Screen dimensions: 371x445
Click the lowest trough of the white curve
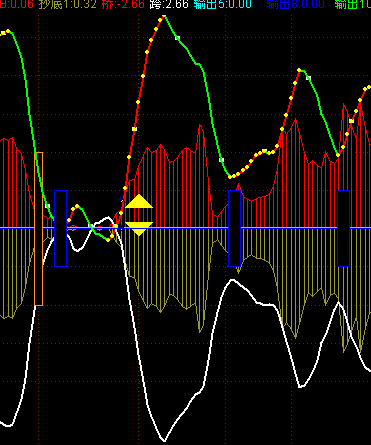[164, 440]
